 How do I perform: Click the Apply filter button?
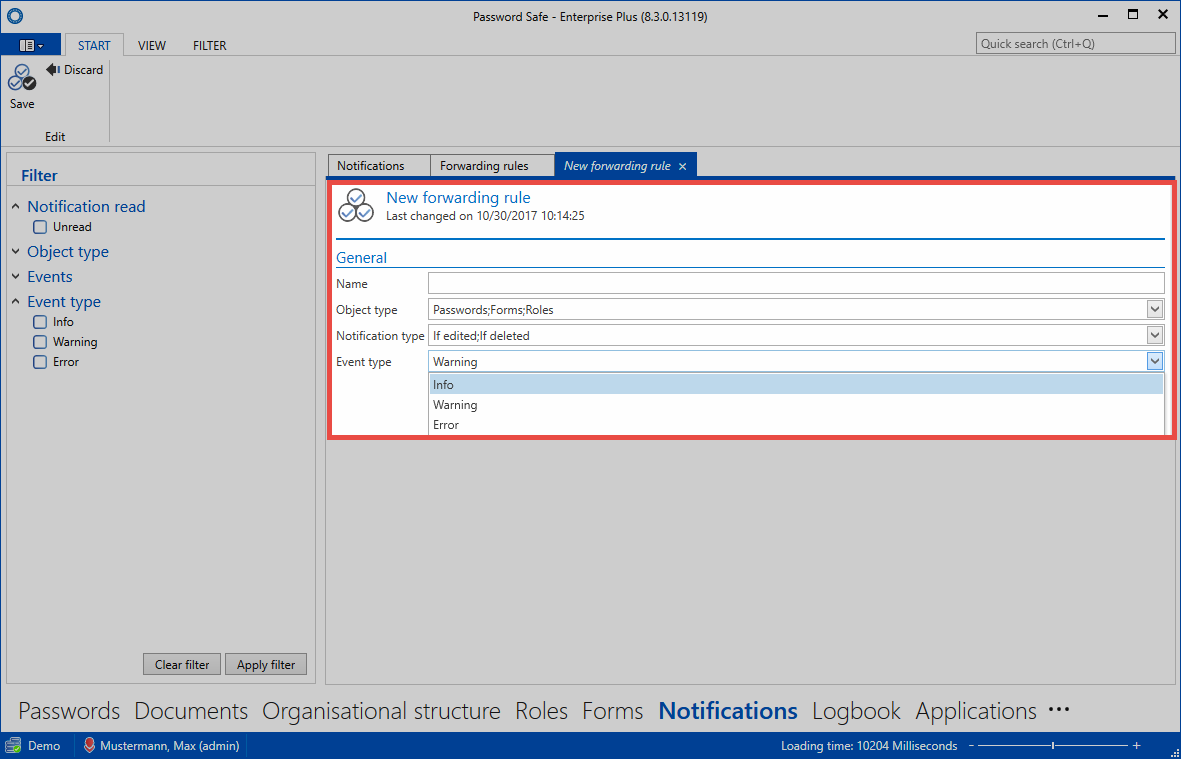(266, 664)
